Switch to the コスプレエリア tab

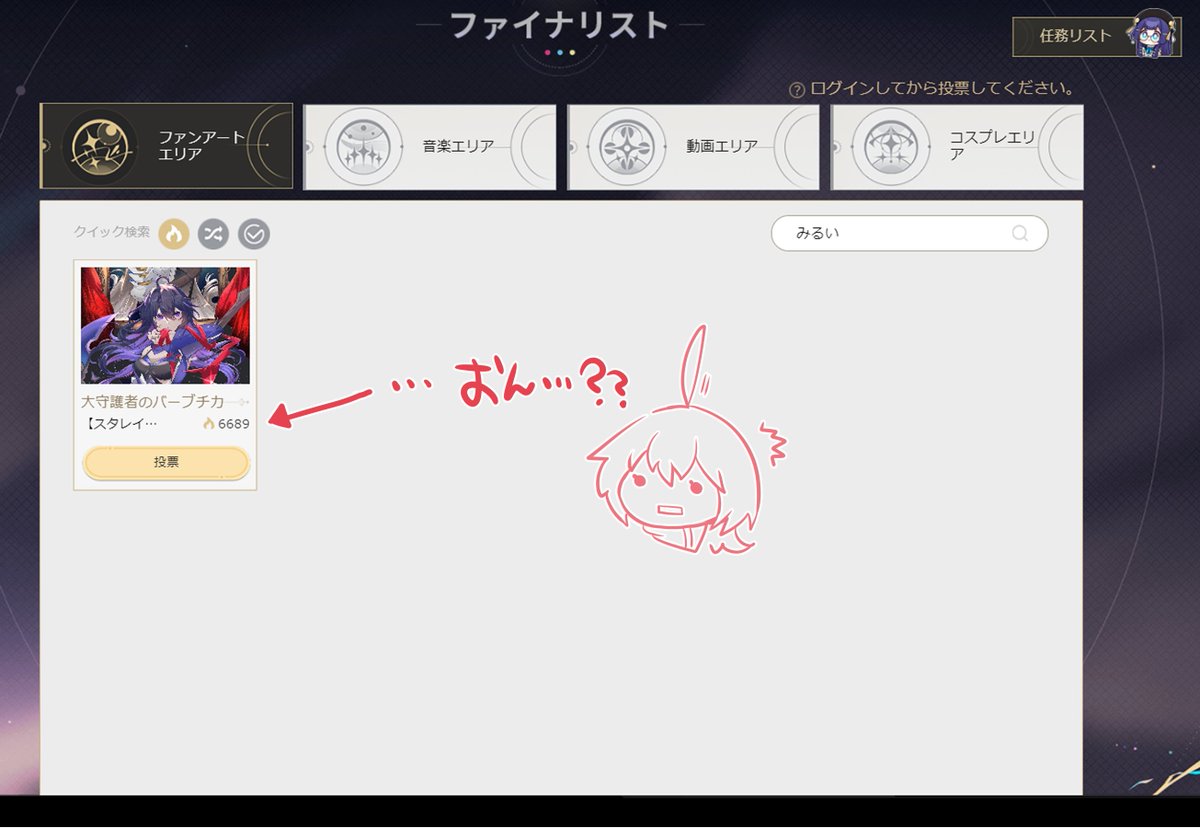[x=958, y=146]
